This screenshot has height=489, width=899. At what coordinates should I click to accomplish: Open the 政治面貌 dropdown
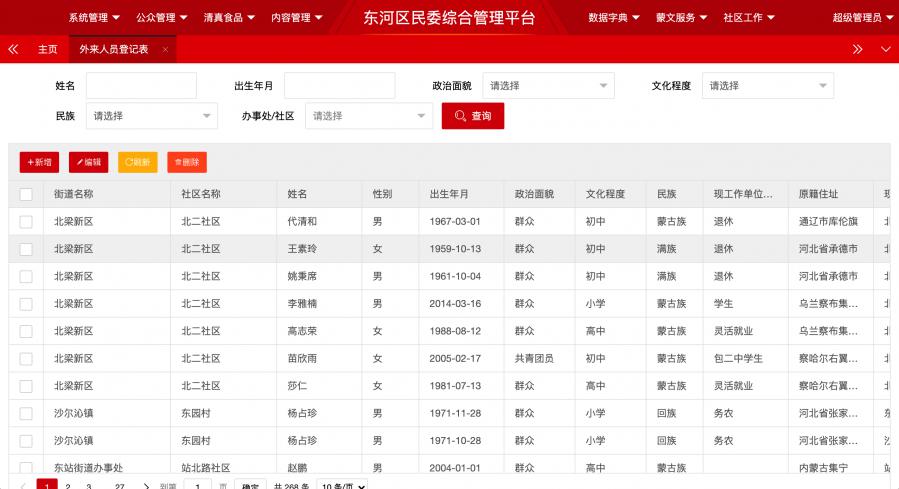coord(548,86)
